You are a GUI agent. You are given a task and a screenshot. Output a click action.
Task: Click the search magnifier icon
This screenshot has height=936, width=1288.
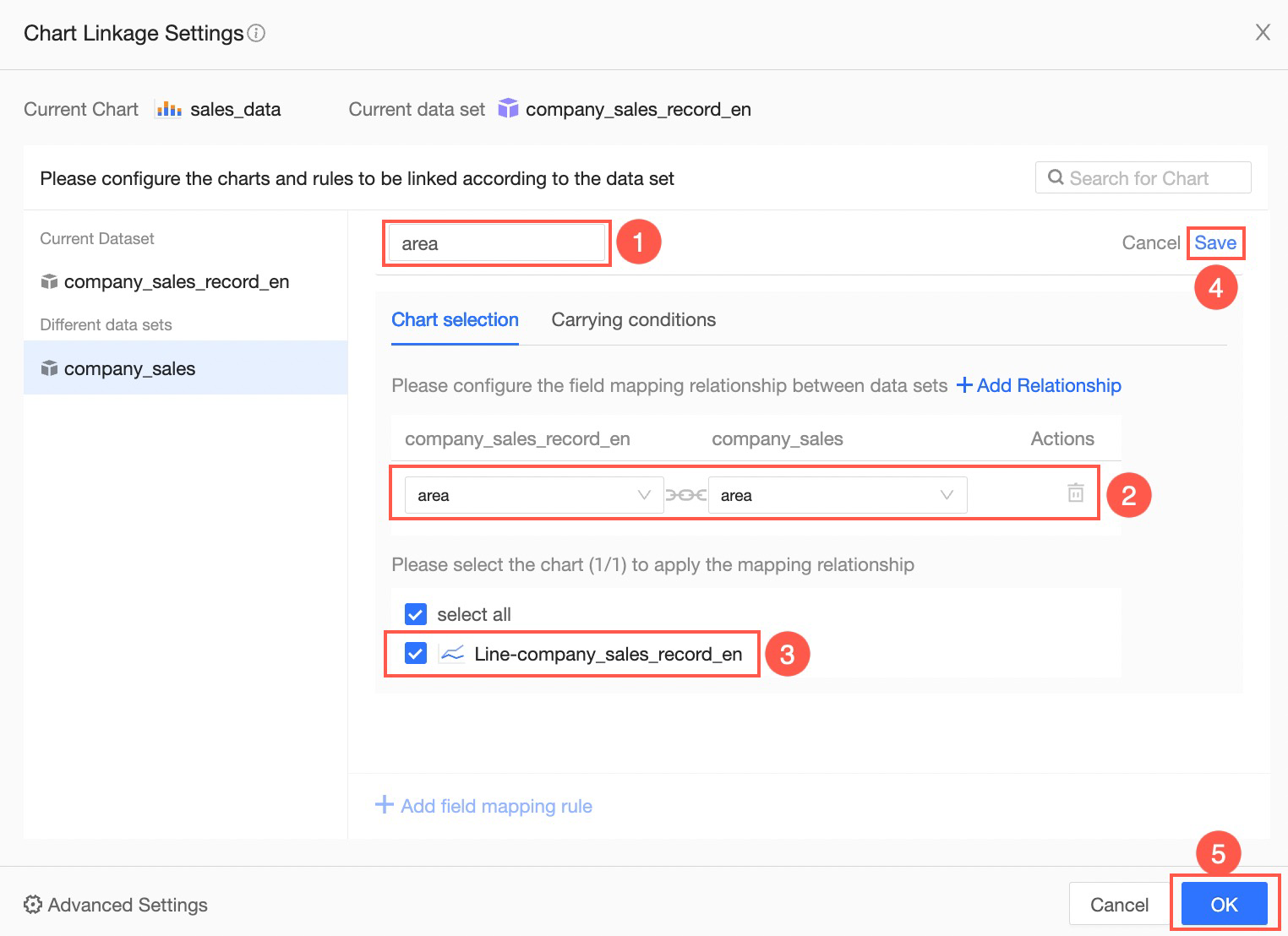(1056, 177)
